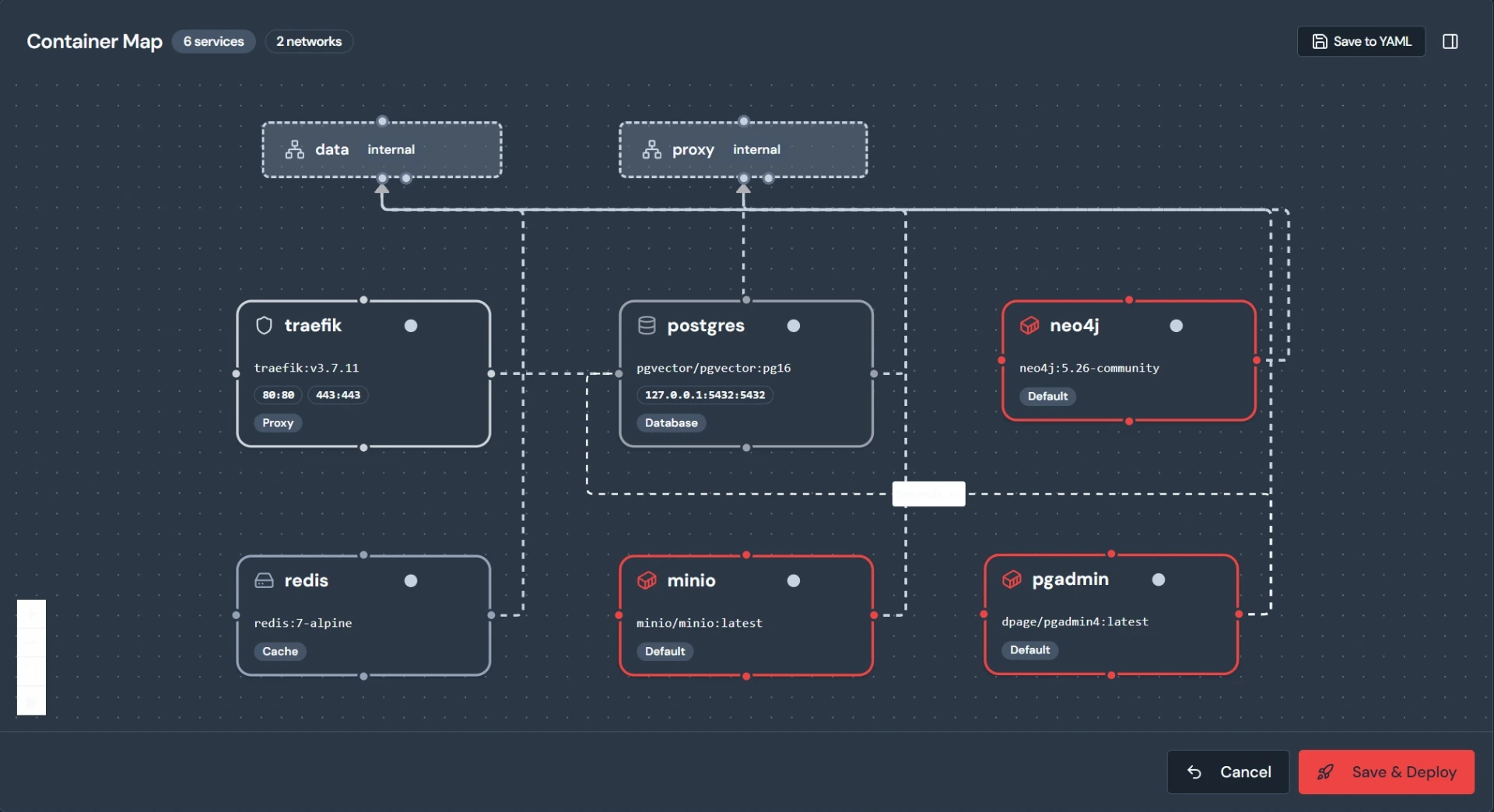Click the Cancel button
This screenshot has height=812, width=1494.
[x=1228, y=772]
